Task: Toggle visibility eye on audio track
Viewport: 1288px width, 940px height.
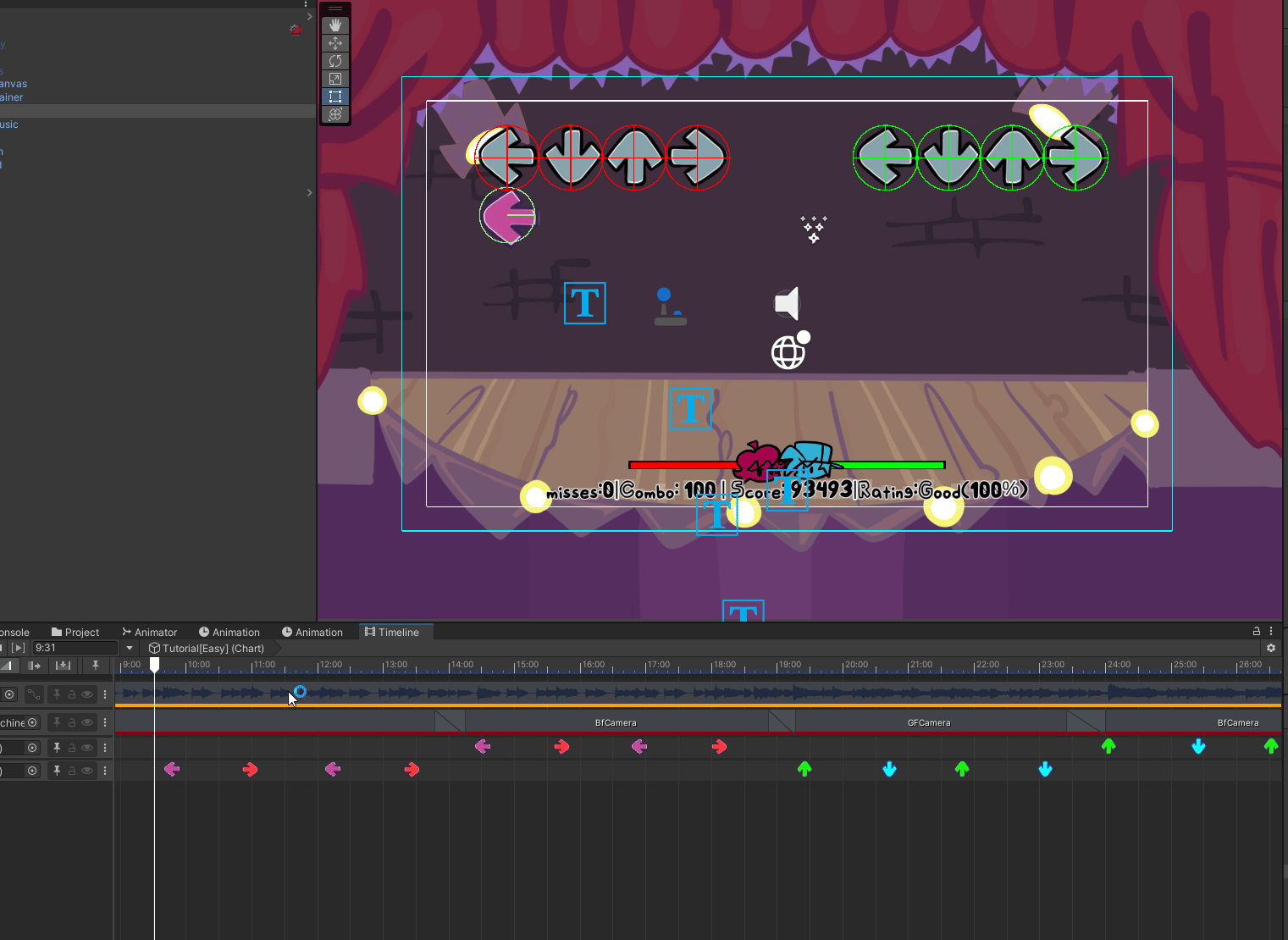Action: (x=87, y=694)
